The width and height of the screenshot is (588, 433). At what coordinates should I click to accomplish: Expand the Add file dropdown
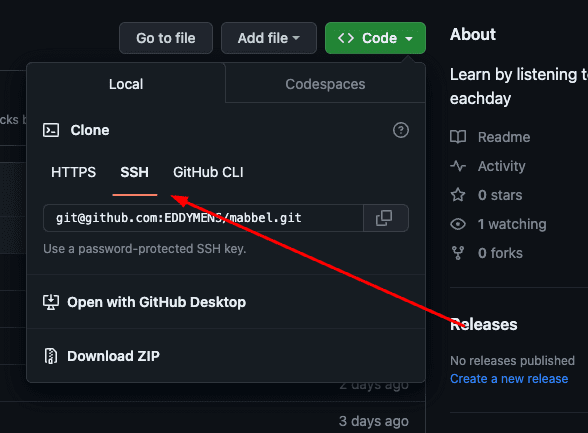pos(268,38)
